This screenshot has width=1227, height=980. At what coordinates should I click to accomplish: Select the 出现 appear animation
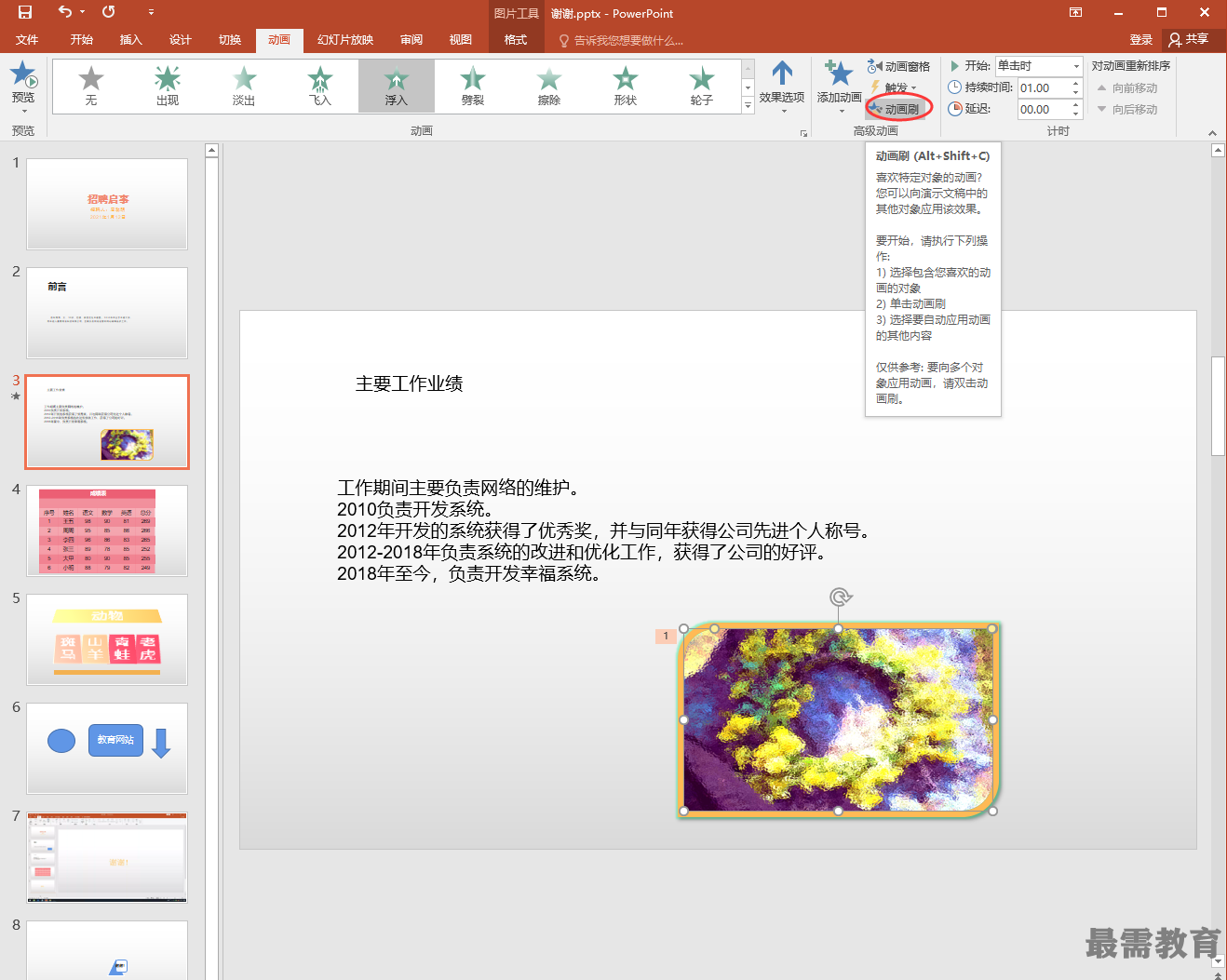168,87
